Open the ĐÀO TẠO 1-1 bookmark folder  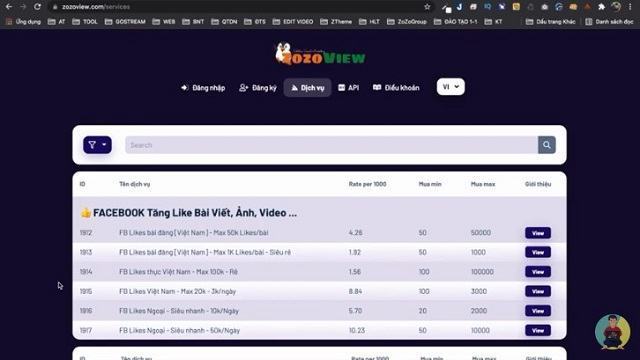click(x=455, y=22)
